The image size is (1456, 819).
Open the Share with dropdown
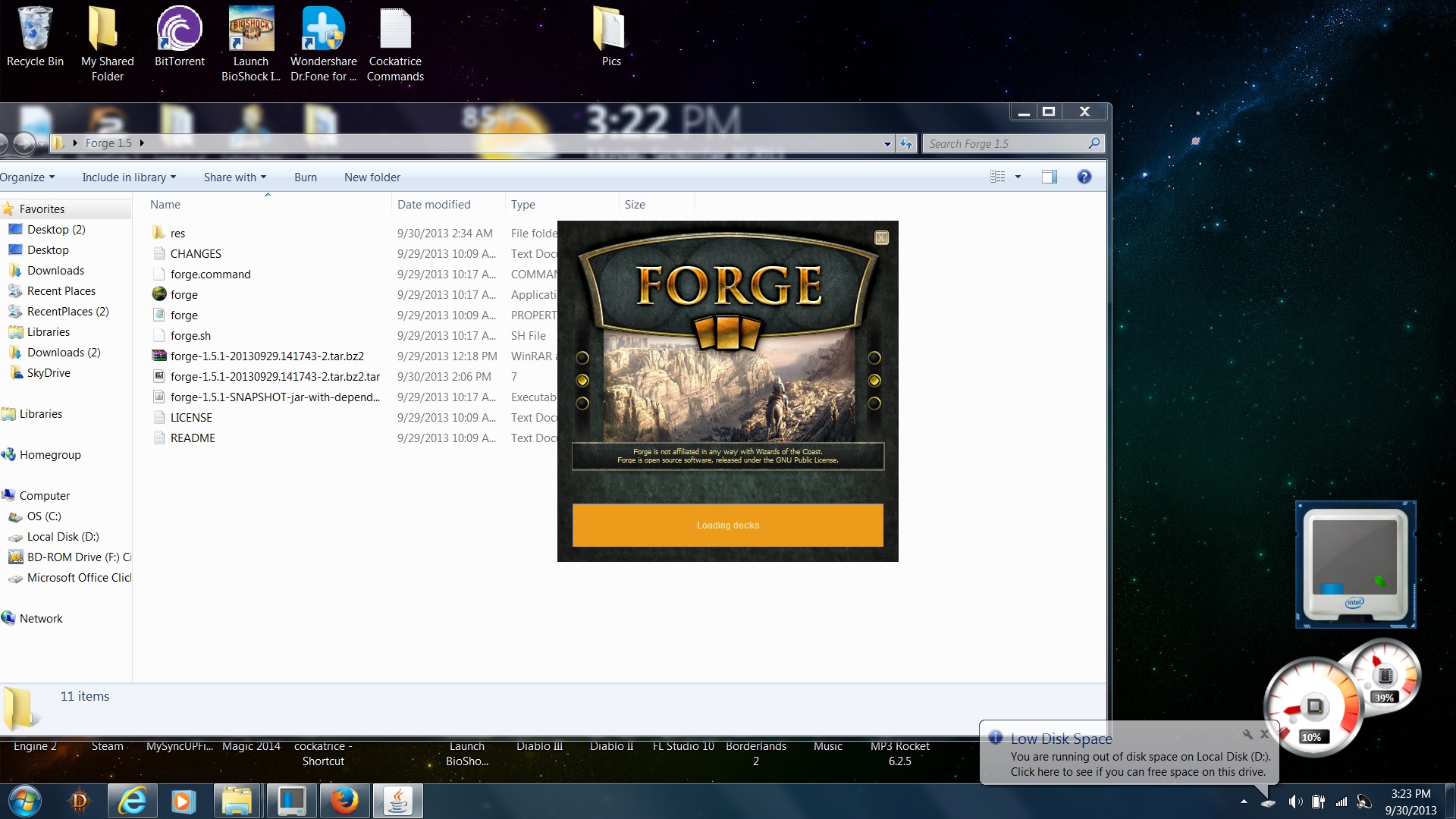click(x=234, y=177)
